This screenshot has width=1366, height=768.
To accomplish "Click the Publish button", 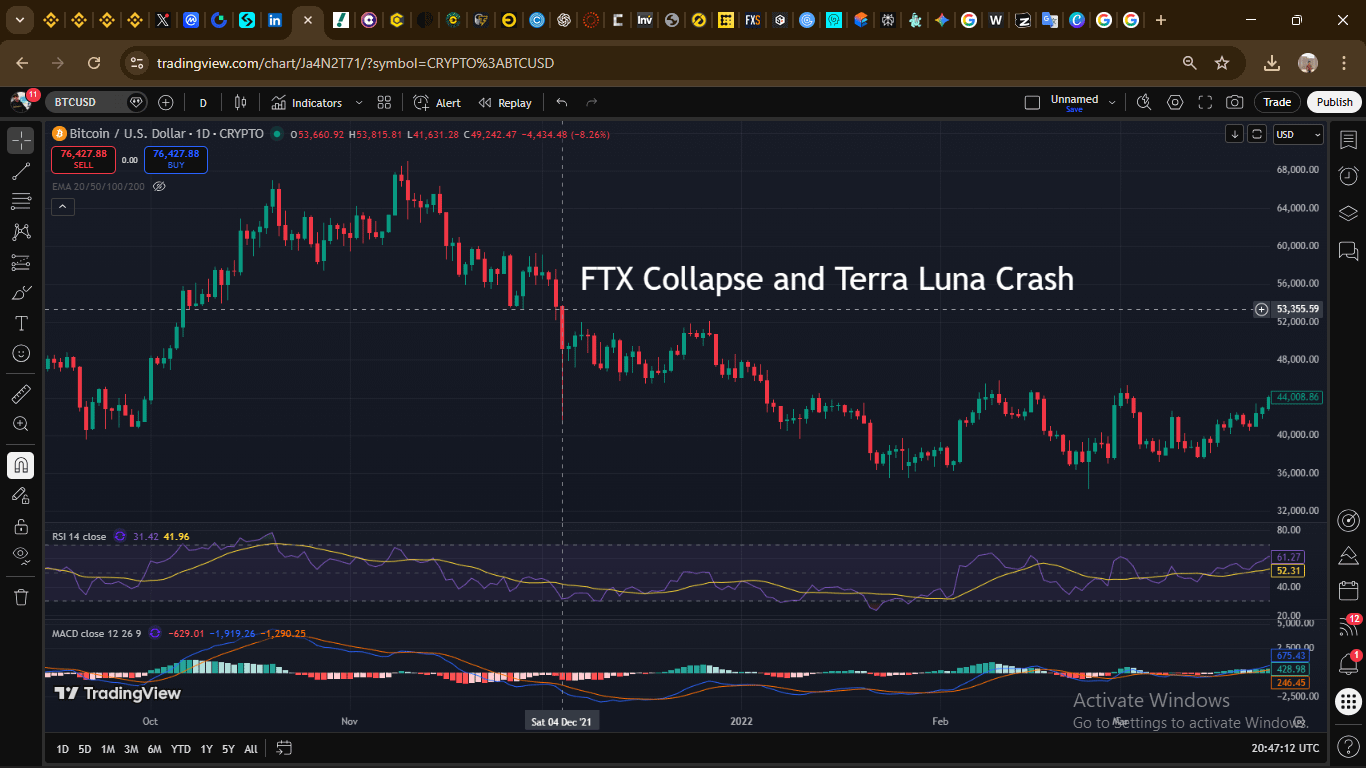I will pyautogui.click(x=1334, y=102).
